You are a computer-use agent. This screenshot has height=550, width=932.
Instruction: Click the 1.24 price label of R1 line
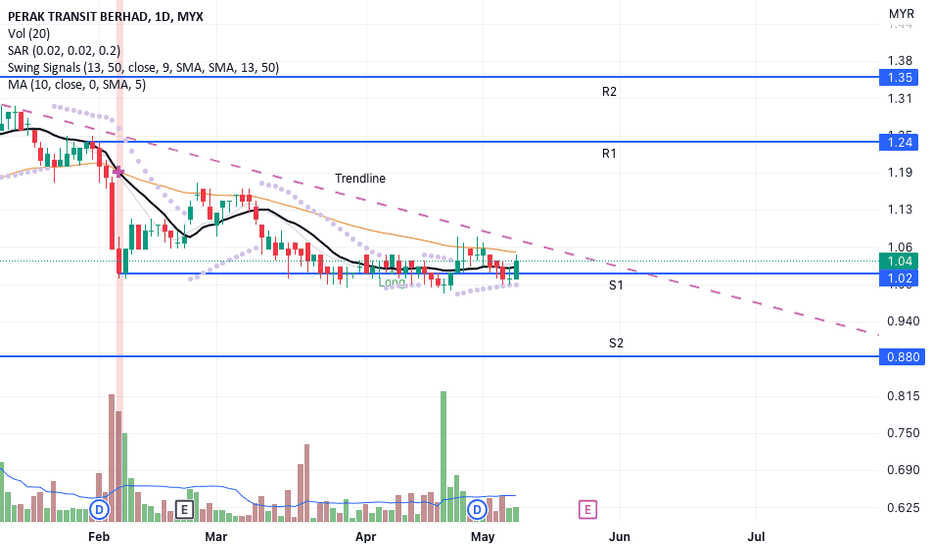(899, 142)
